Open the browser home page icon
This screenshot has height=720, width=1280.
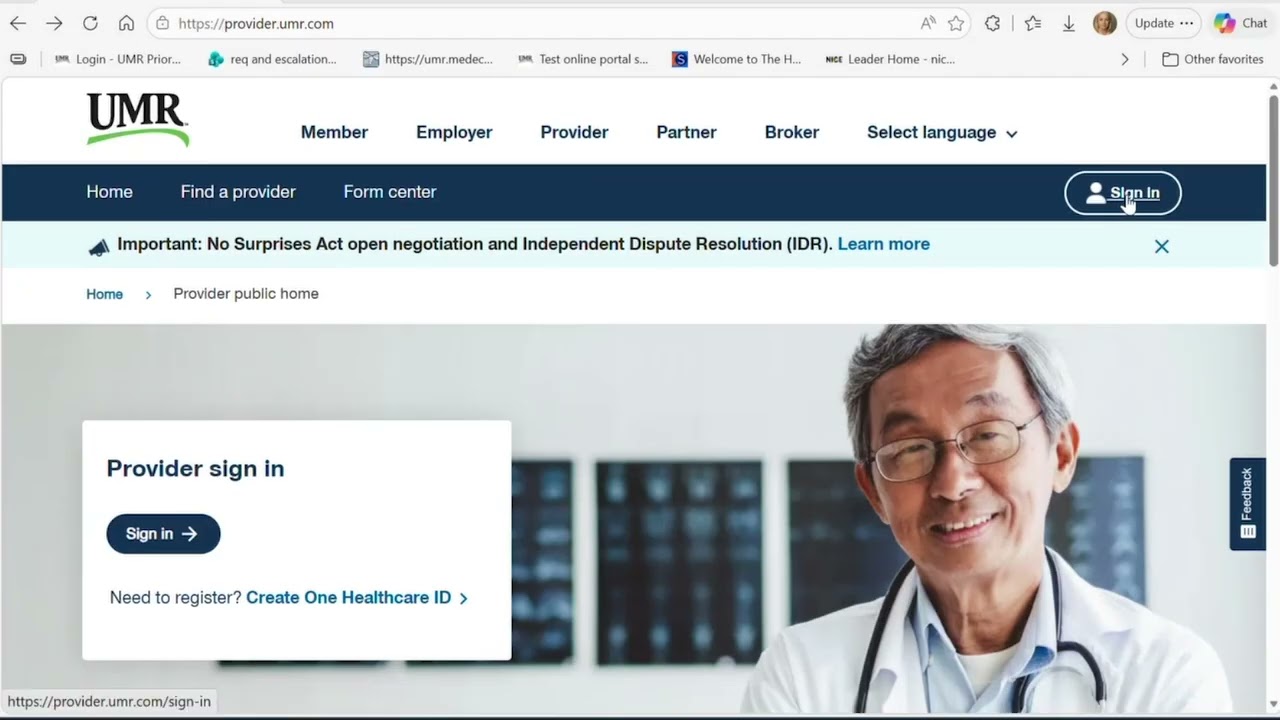click(x=126, y=23)
